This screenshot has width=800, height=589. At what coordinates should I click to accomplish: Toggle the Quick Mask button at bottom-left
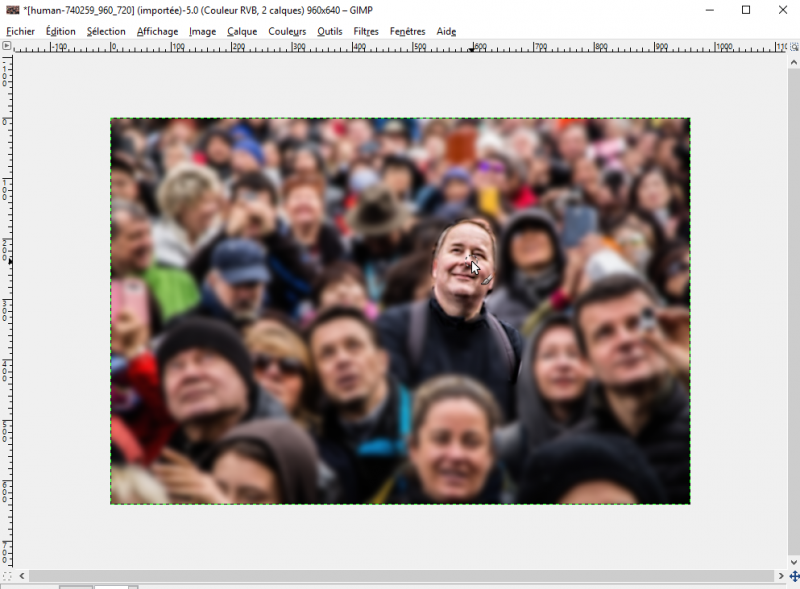7,576
